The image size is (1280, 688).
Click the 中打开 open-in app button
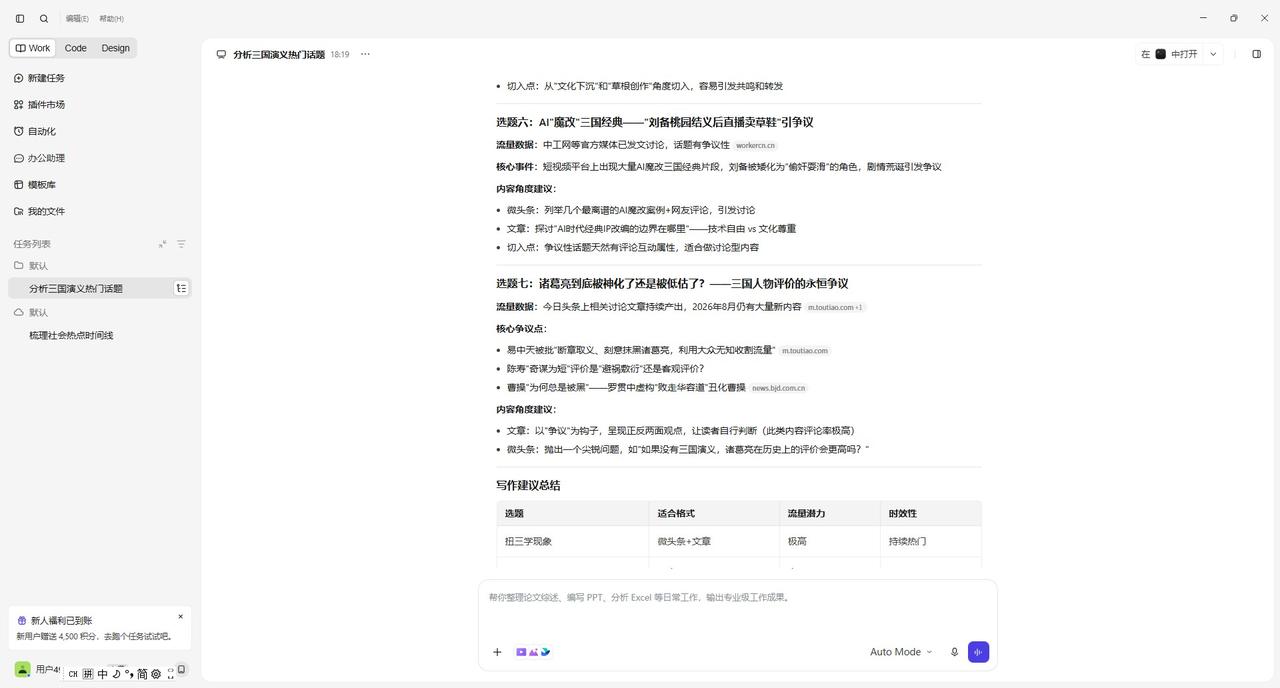coord(1169,54)
